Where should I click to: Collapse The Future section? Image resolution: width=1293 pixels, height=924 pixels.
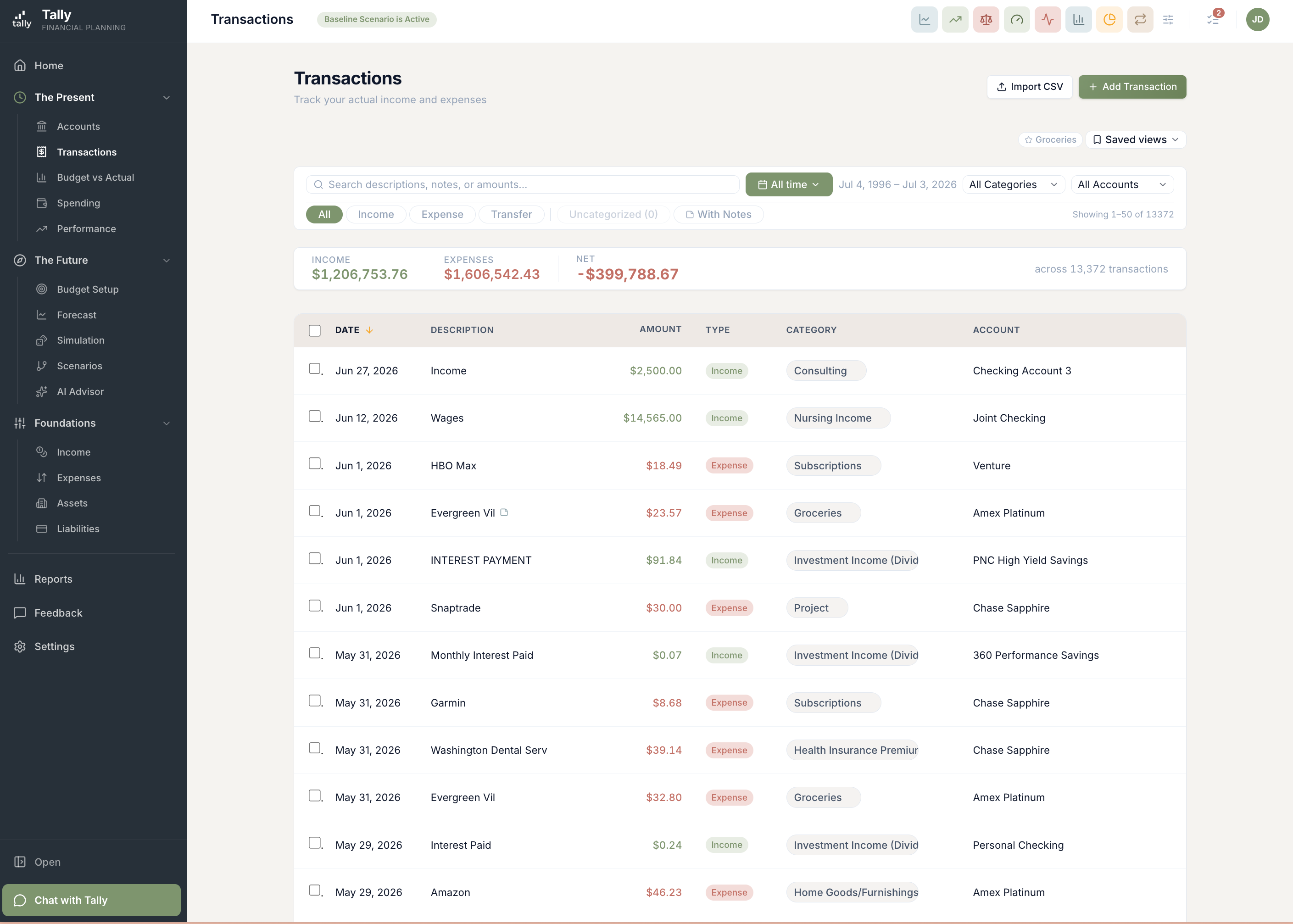click(x=167, y=260)
